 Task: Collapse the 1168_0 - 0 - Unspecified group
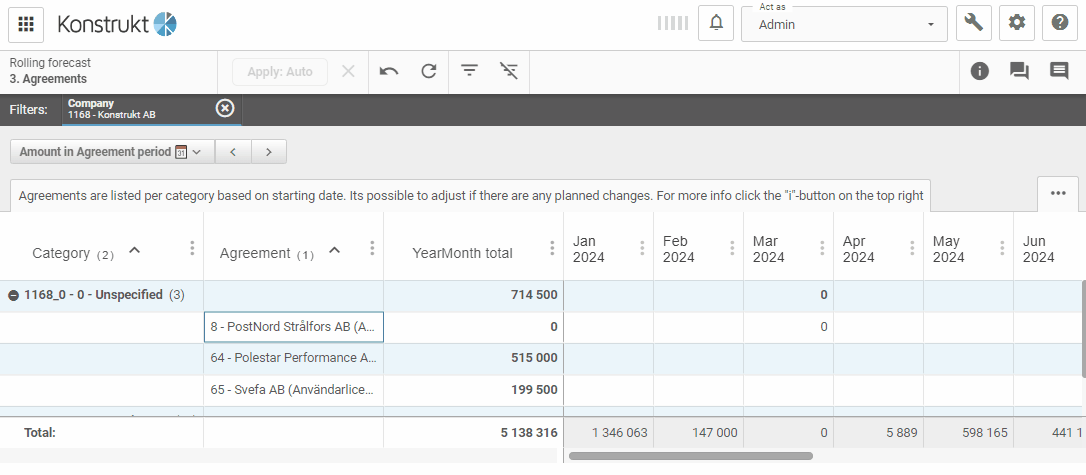point(13,295)
